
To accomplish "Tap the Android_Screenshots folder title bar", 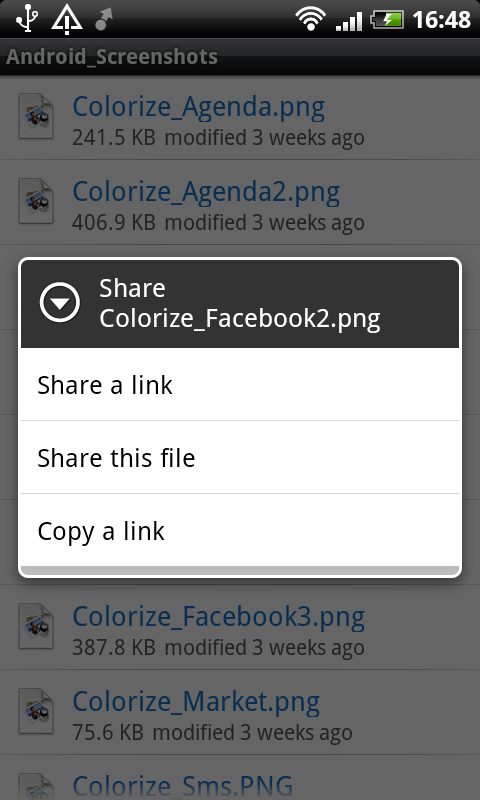I will (240, 57).
